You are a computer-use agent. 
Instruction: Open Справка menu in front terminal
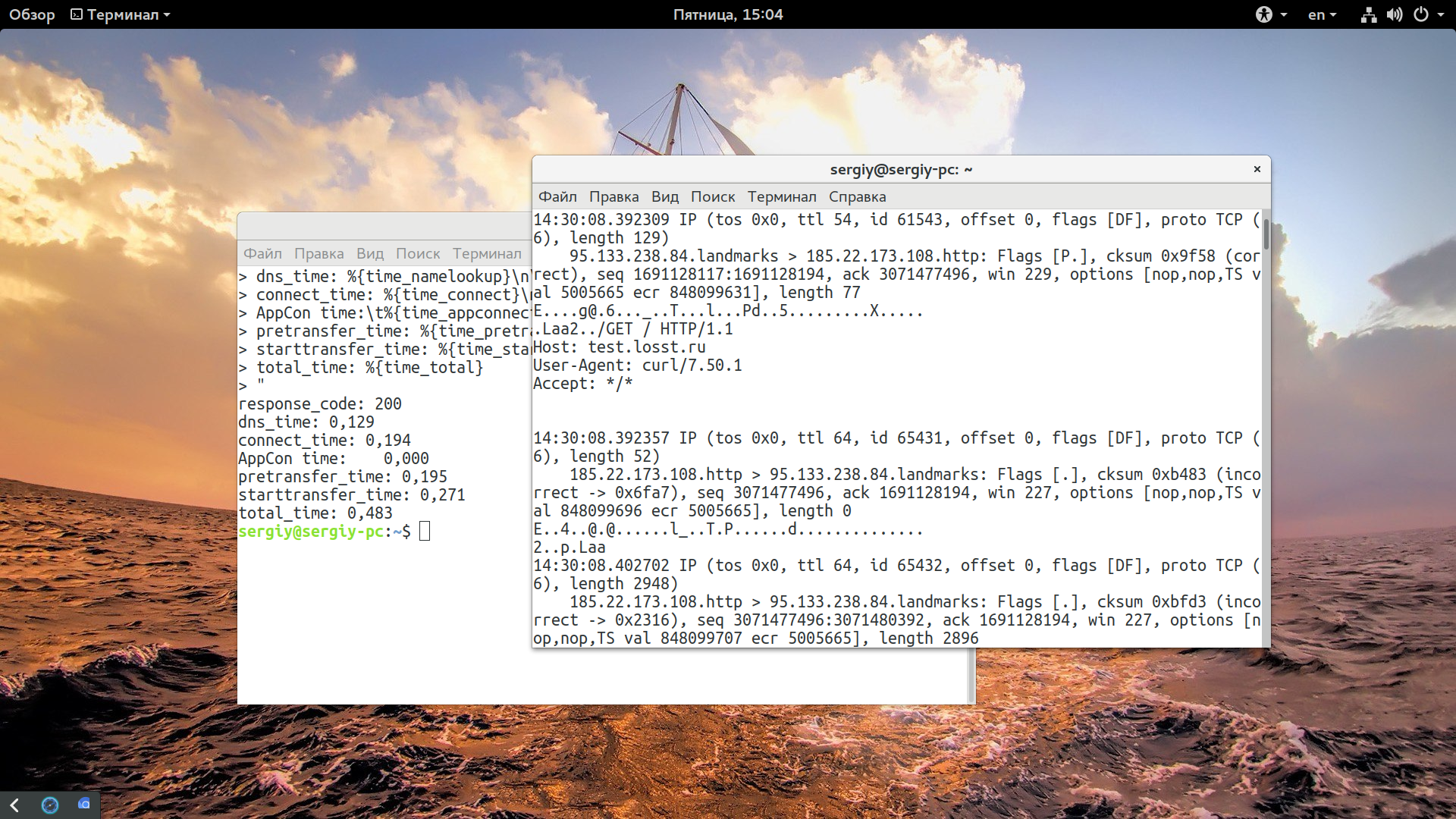pos(857,196)
